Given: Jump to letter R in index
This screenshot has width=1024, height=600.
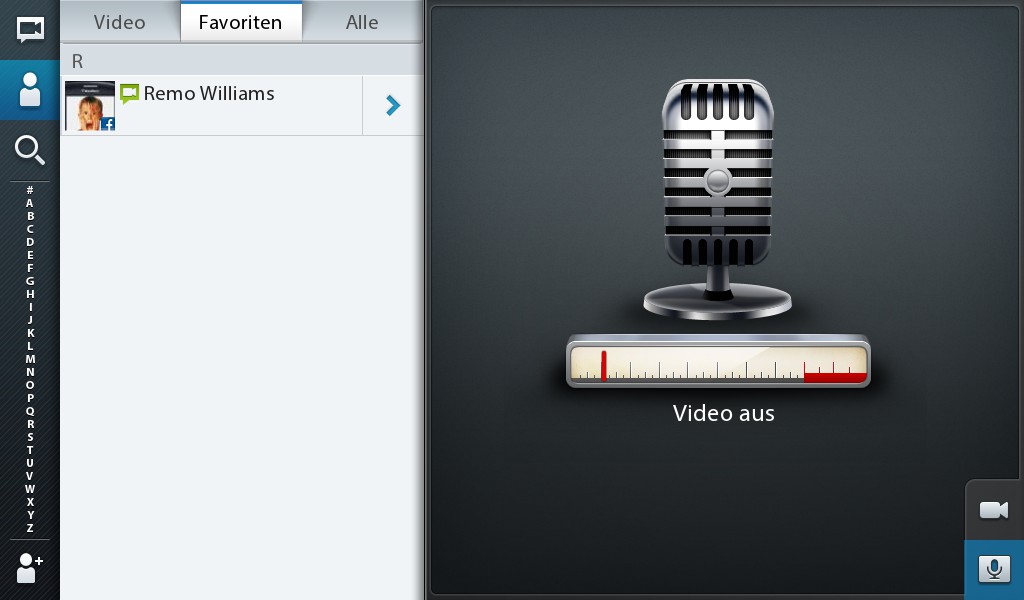Looking at the screenshot, I should pyautogui.click(x=30, y=424).
